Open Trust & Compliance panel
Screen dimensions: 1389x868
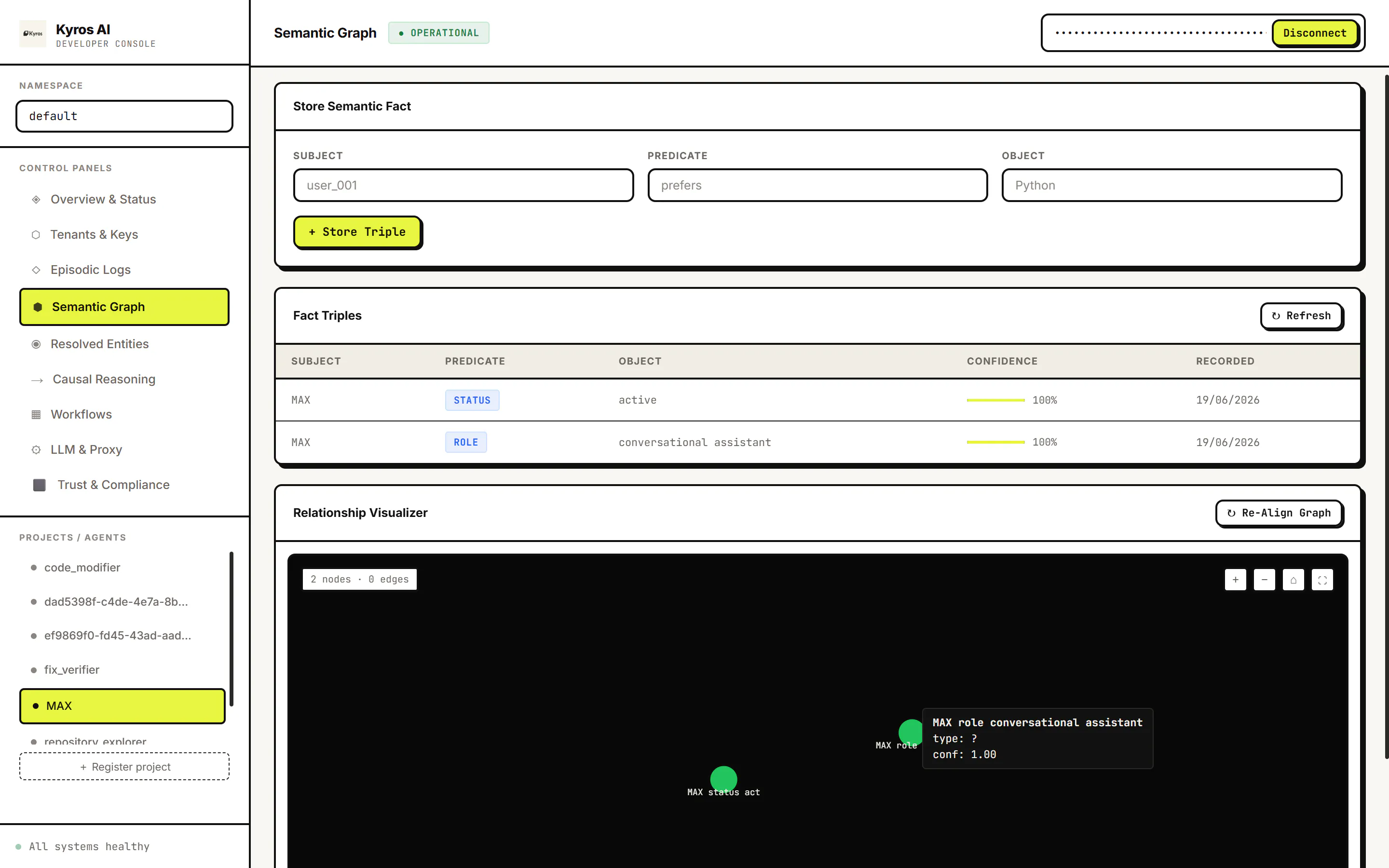pyautogui.click(x=124, y=485)
